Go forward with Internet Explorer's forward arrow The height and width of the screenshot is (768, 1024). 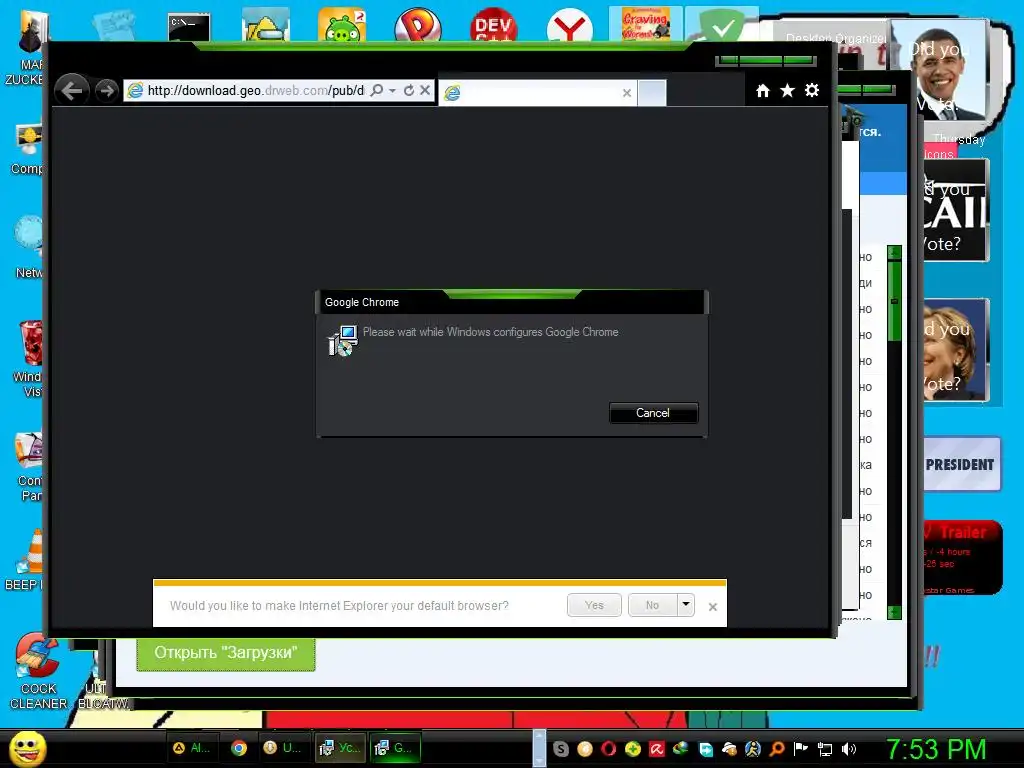tap(106, 90)
